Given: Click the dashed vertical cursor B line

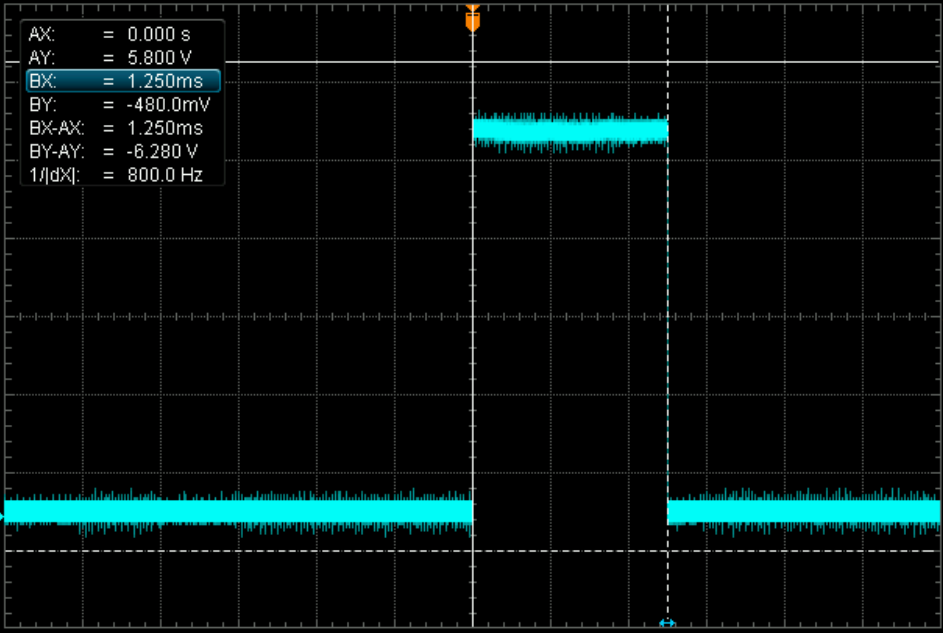Looking at the screenshot, I should 668,313.
